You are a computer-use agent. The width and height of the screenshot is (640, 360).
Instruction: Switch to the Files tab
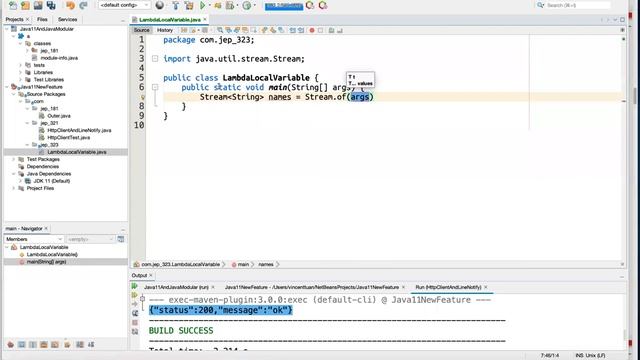(x=42, y=19)
